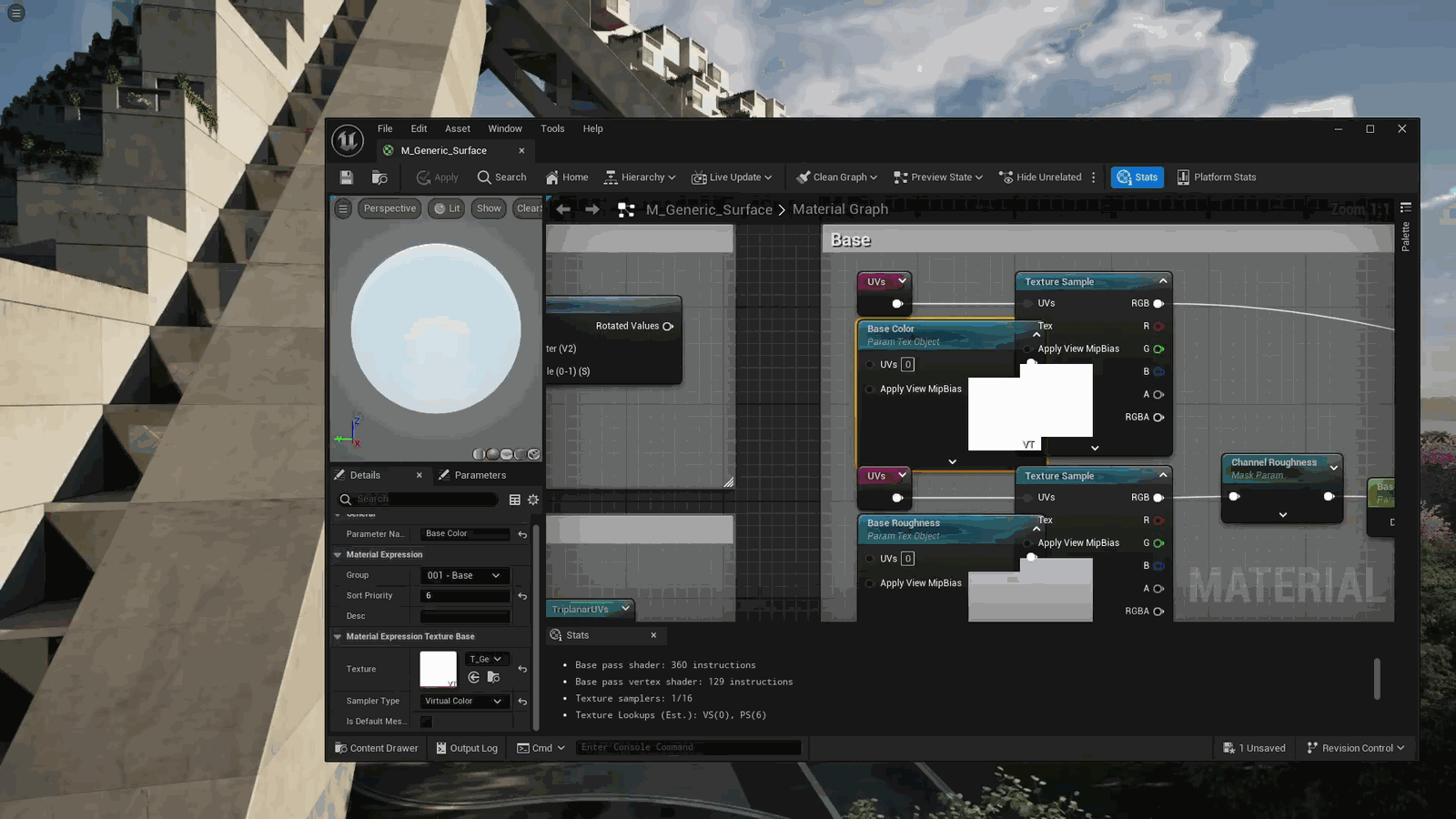This screenshot has height=819, width=1456.
Task: Open the Live Update dropdown
Action: click(x=732, y=177)
